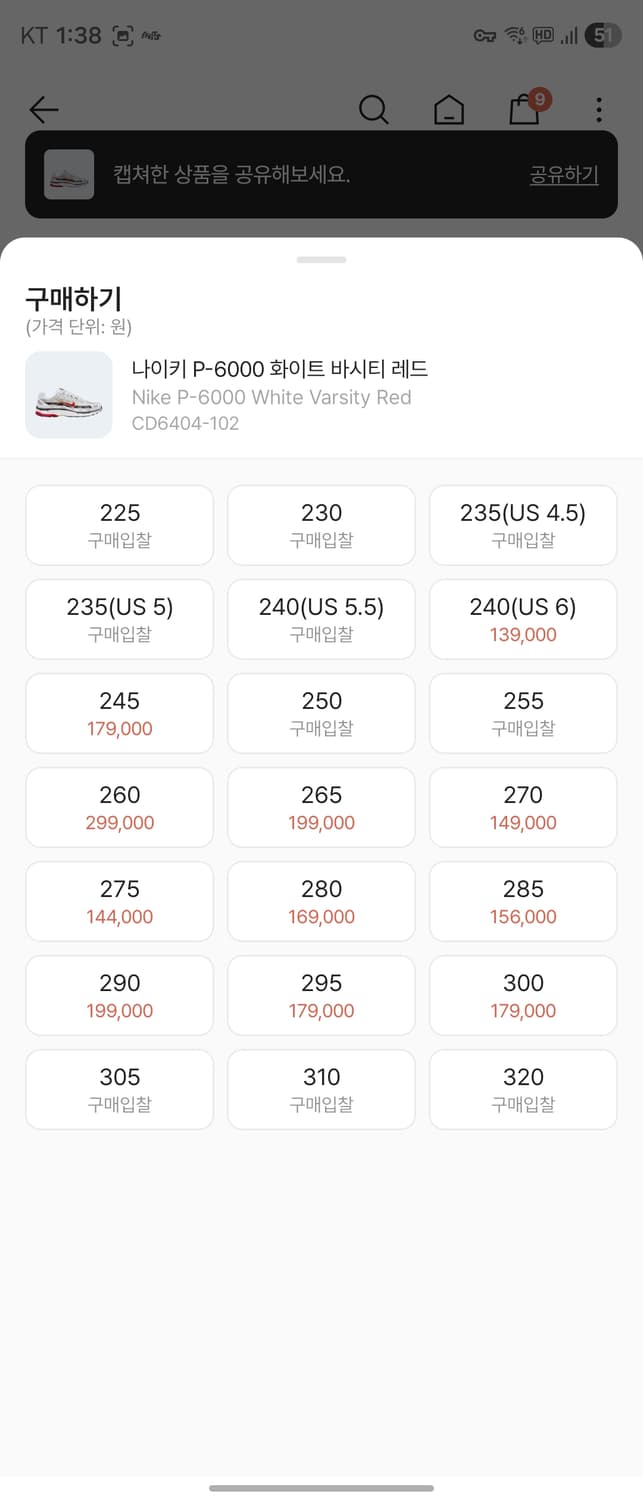Pick size 270 priced 149,000
The image size is (643, 1500).
(x=523, y=807)
